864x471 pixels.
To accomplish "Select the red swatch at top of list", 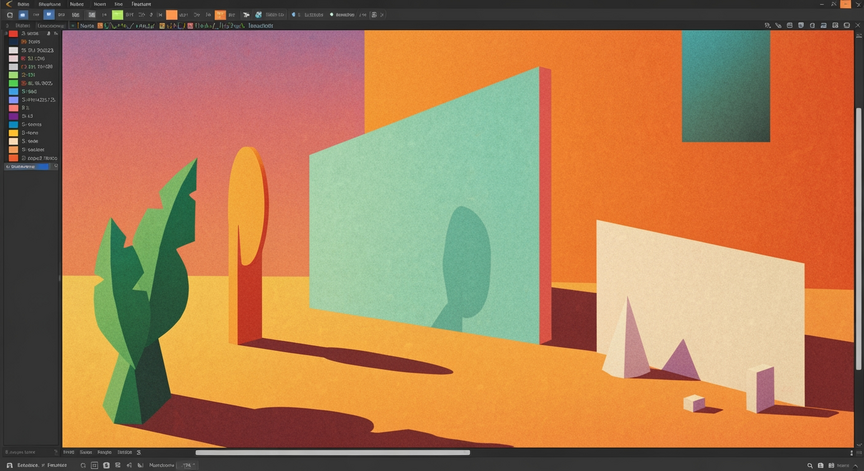I will [13, 34].
